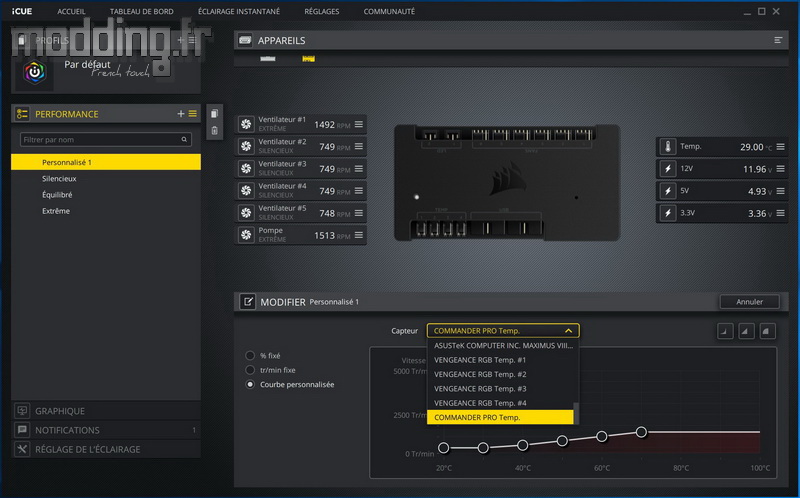Select the tr/min fixe radio option

tap(250, 370)
